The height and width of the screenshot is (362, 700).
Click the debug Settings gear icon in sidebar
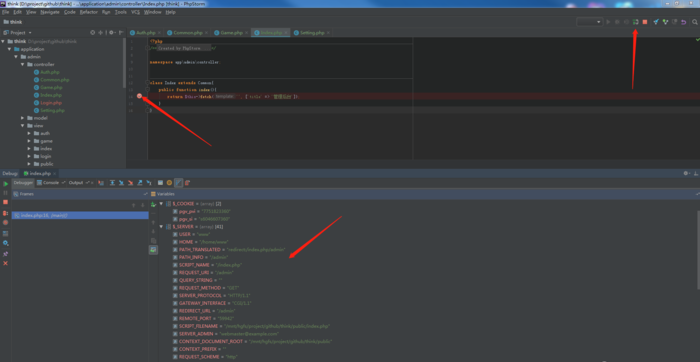[5, 243]
